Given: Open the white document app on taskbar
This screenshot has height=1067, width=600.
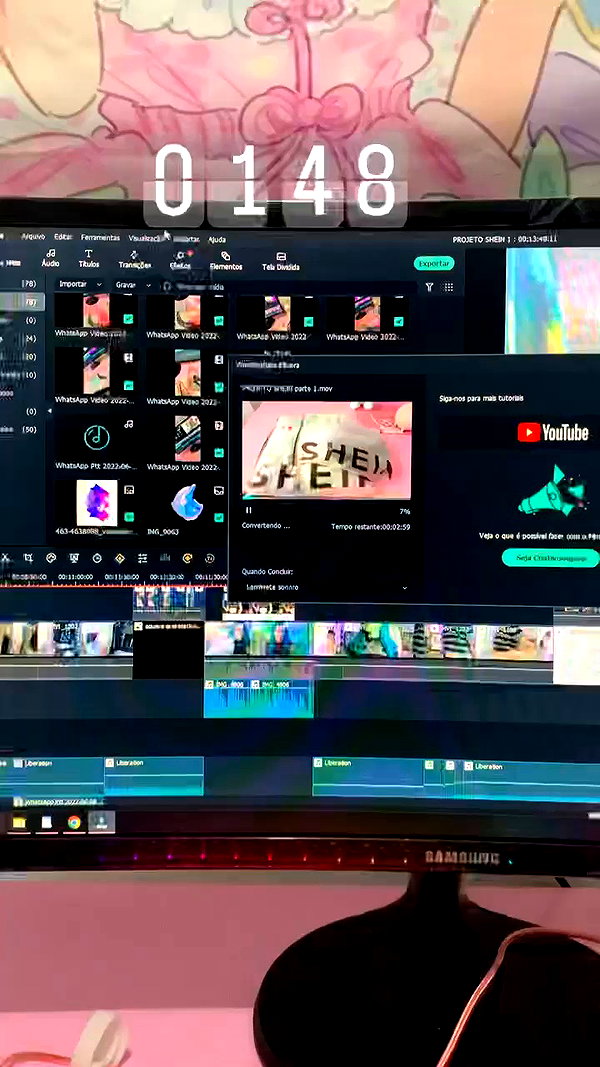Looking at the screenshot, I should [x=46, y=823].
